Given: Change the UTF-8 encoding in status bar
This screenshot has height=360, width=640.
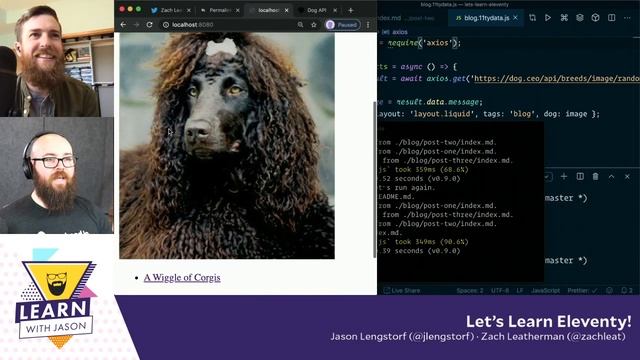Looking at the screenshot, I should coord(500,291).
